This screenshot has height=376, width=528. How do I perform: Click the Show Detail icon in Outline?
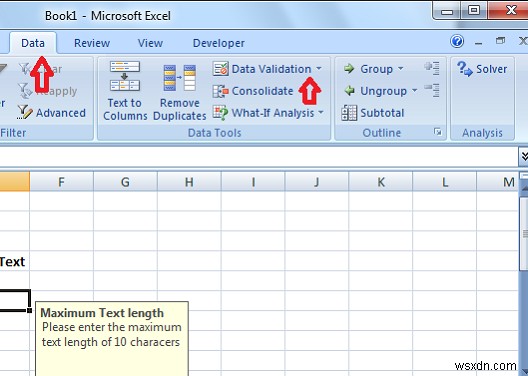432,68
